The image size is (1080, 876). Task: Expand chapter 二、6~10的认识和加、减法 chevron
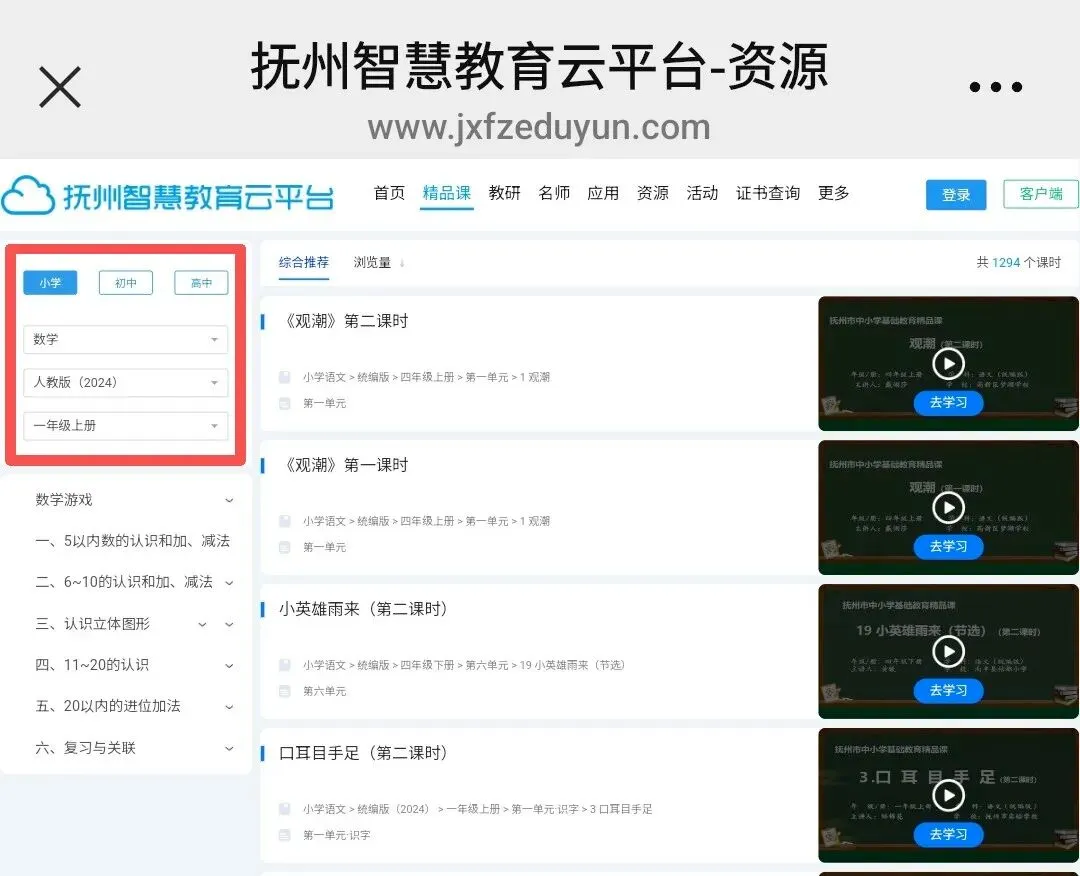pos(229,583)
